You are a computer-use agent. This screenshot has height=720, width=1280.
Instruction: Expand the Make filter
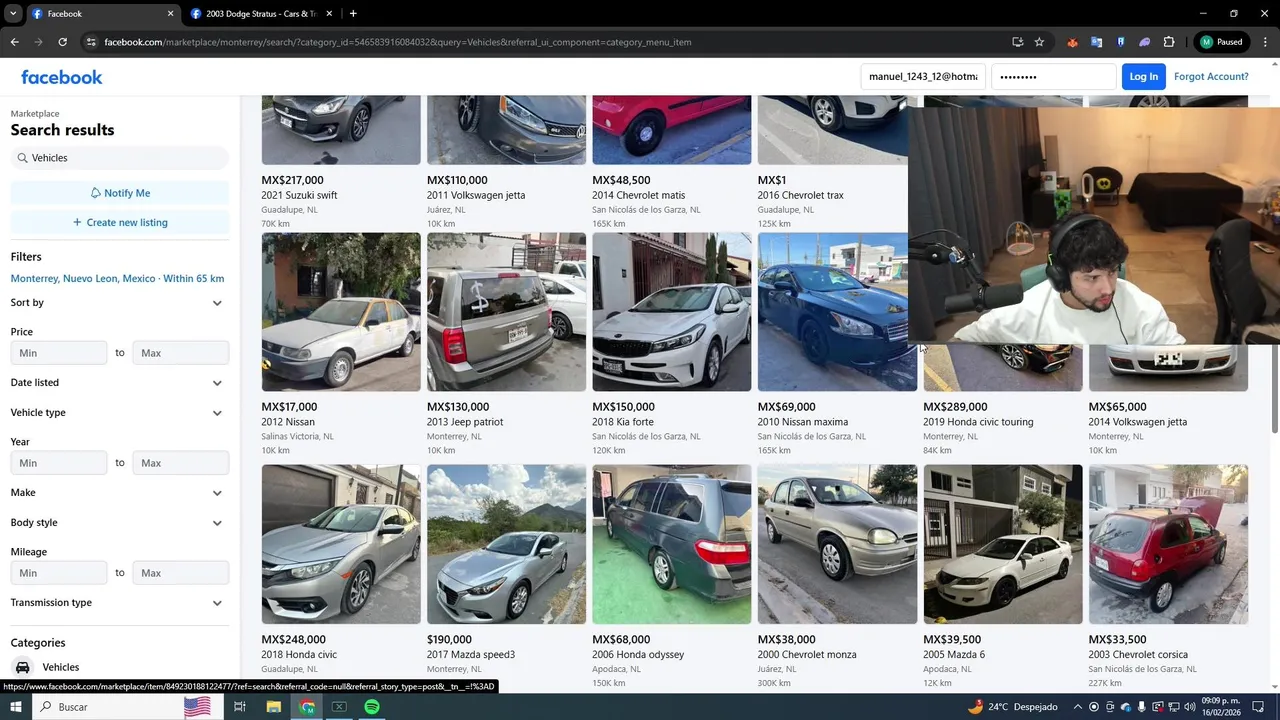[120, 493]
